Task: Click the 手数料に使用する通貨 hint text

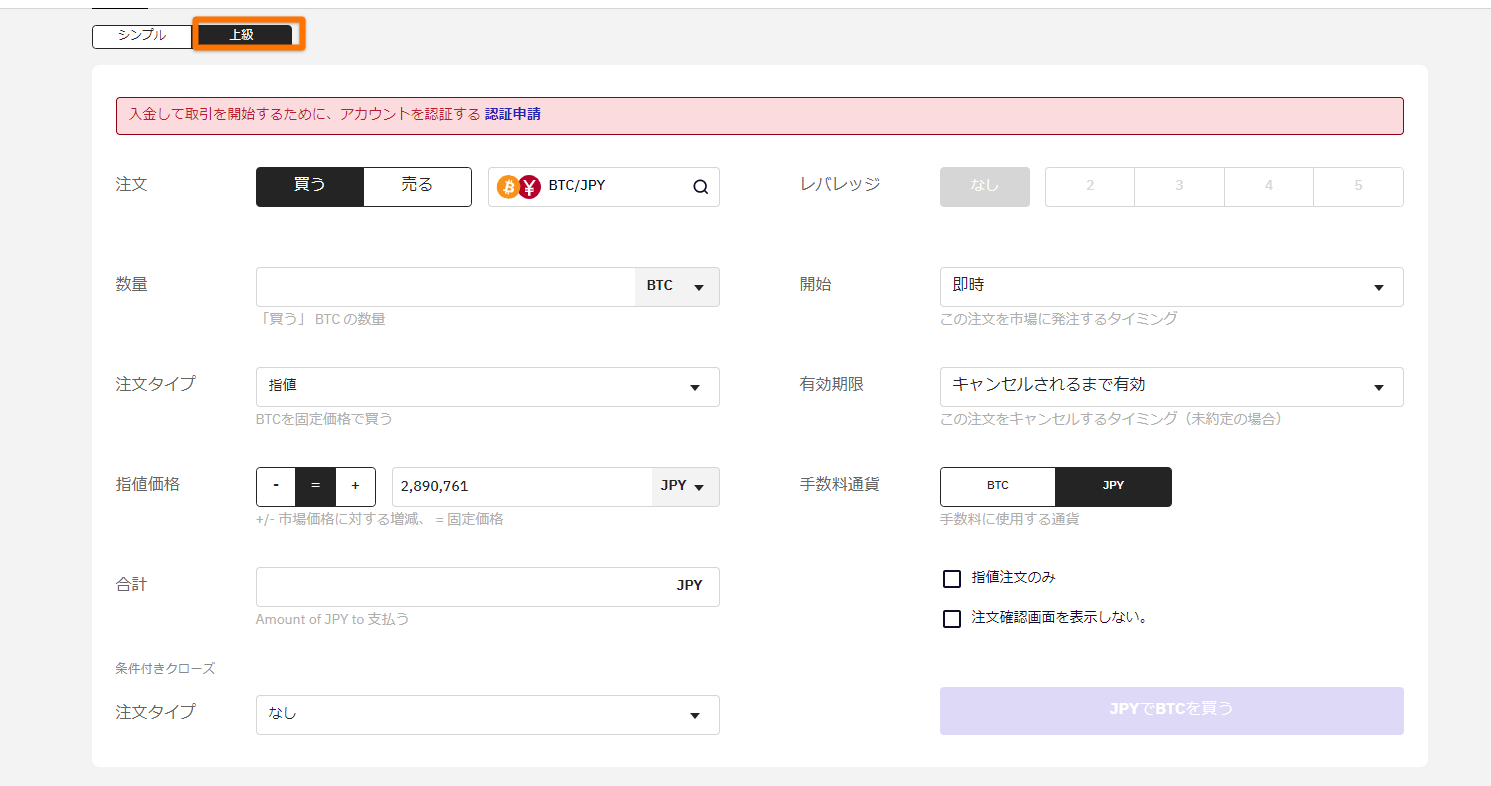Action: [1010, 519]
